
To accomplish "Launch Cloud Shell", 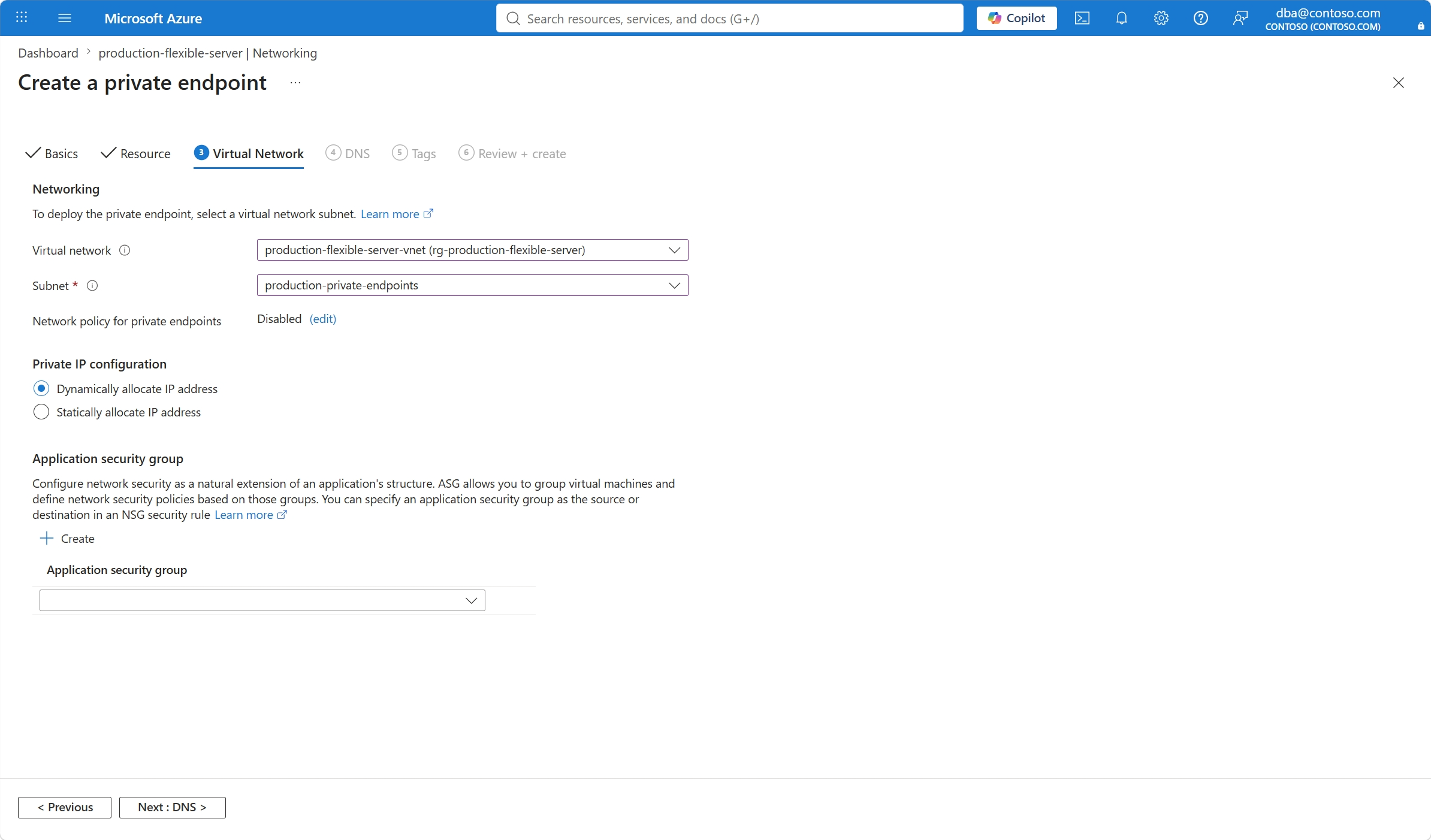I will [1082, 18].
